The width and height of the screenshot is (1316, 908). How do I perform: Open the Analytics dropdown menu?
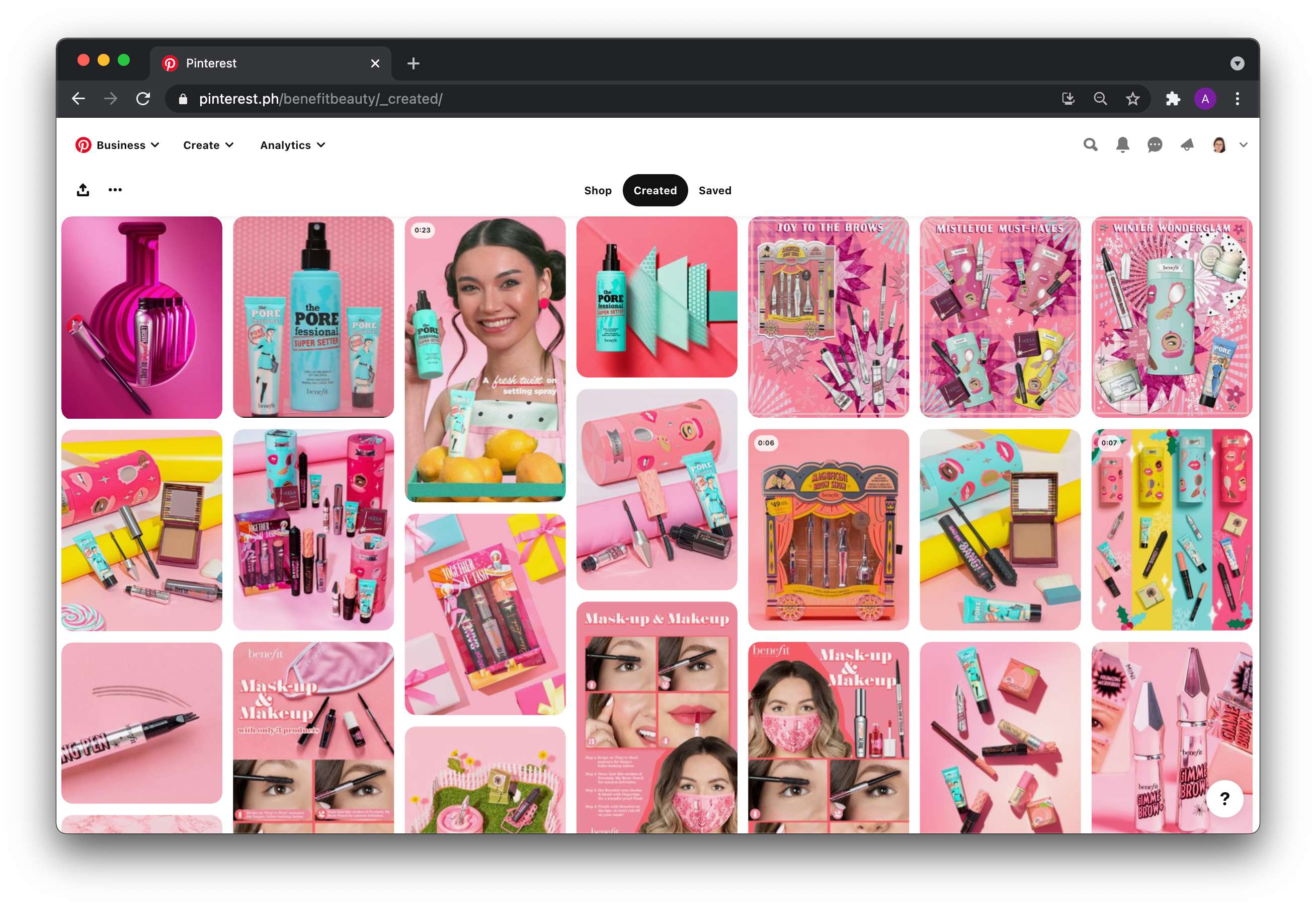coord(293,145)
